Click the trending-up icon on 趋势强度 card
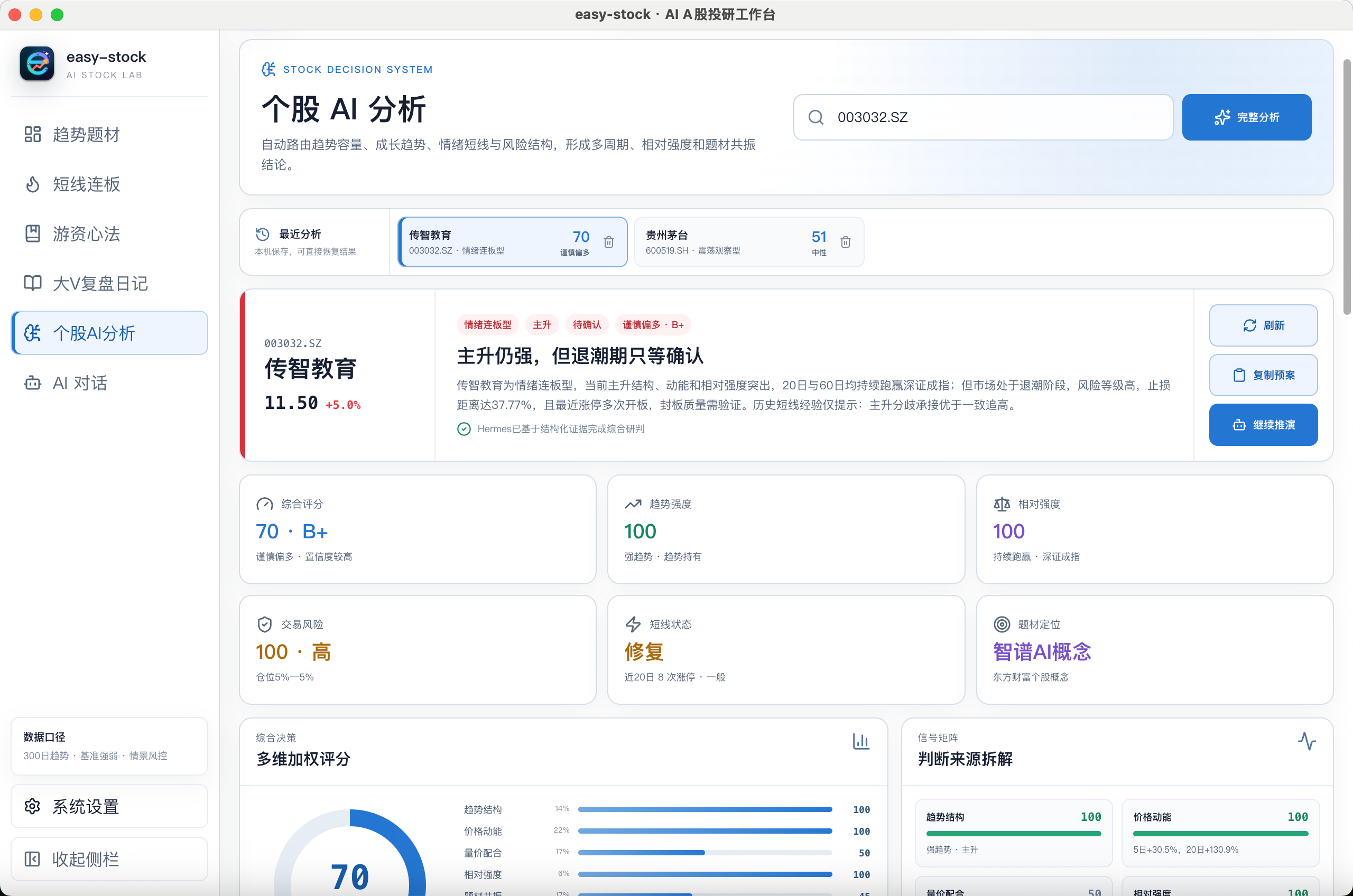Viewport: 1353px width, 896px height. point(633,504)
